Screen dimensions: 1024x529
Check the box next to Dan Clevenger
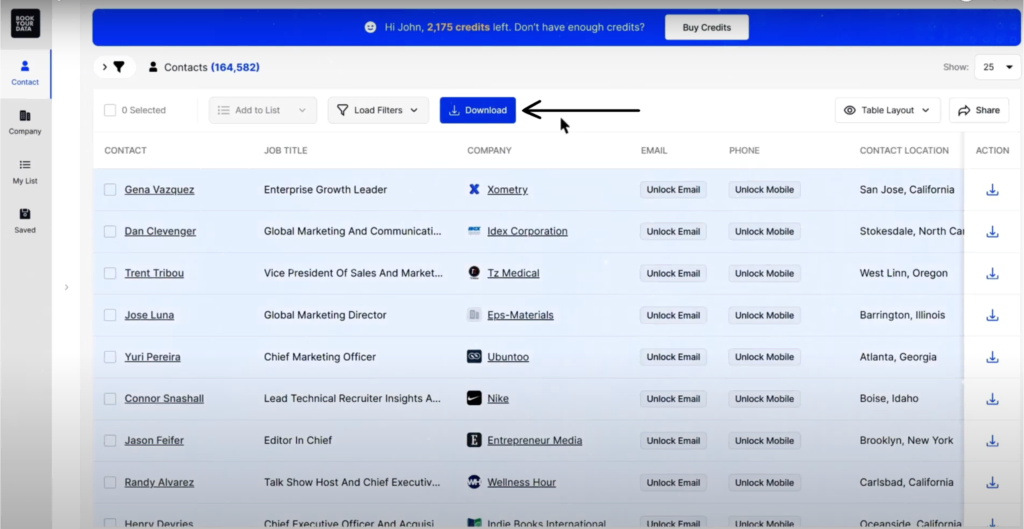tap(110, 232)
